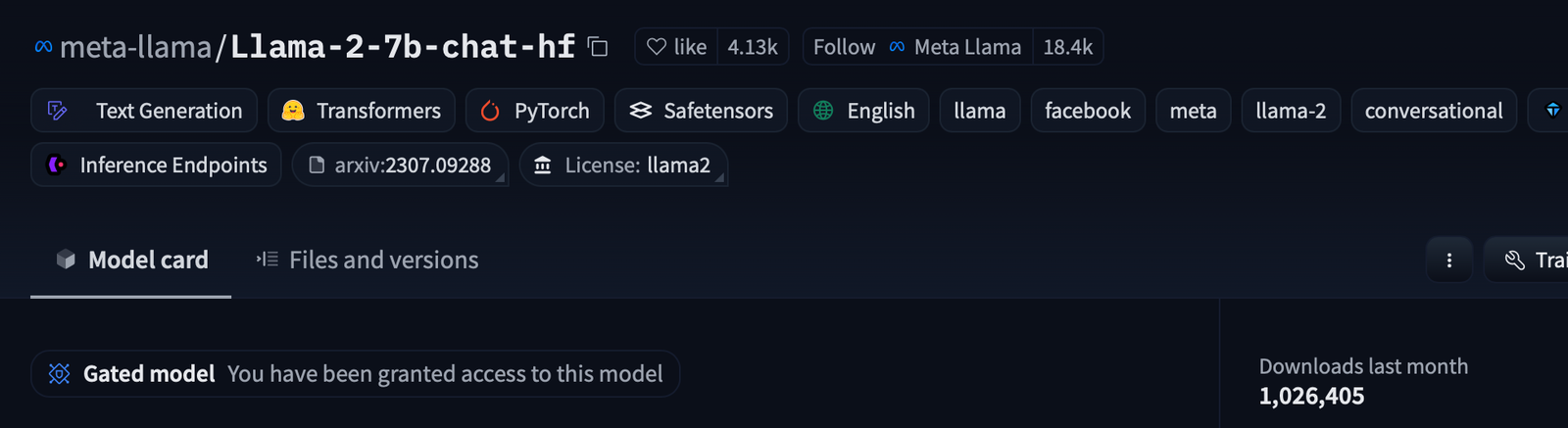The image size is (1568, 428).
Task: Copy model name with the copy icon
Action: click(598, 47)
